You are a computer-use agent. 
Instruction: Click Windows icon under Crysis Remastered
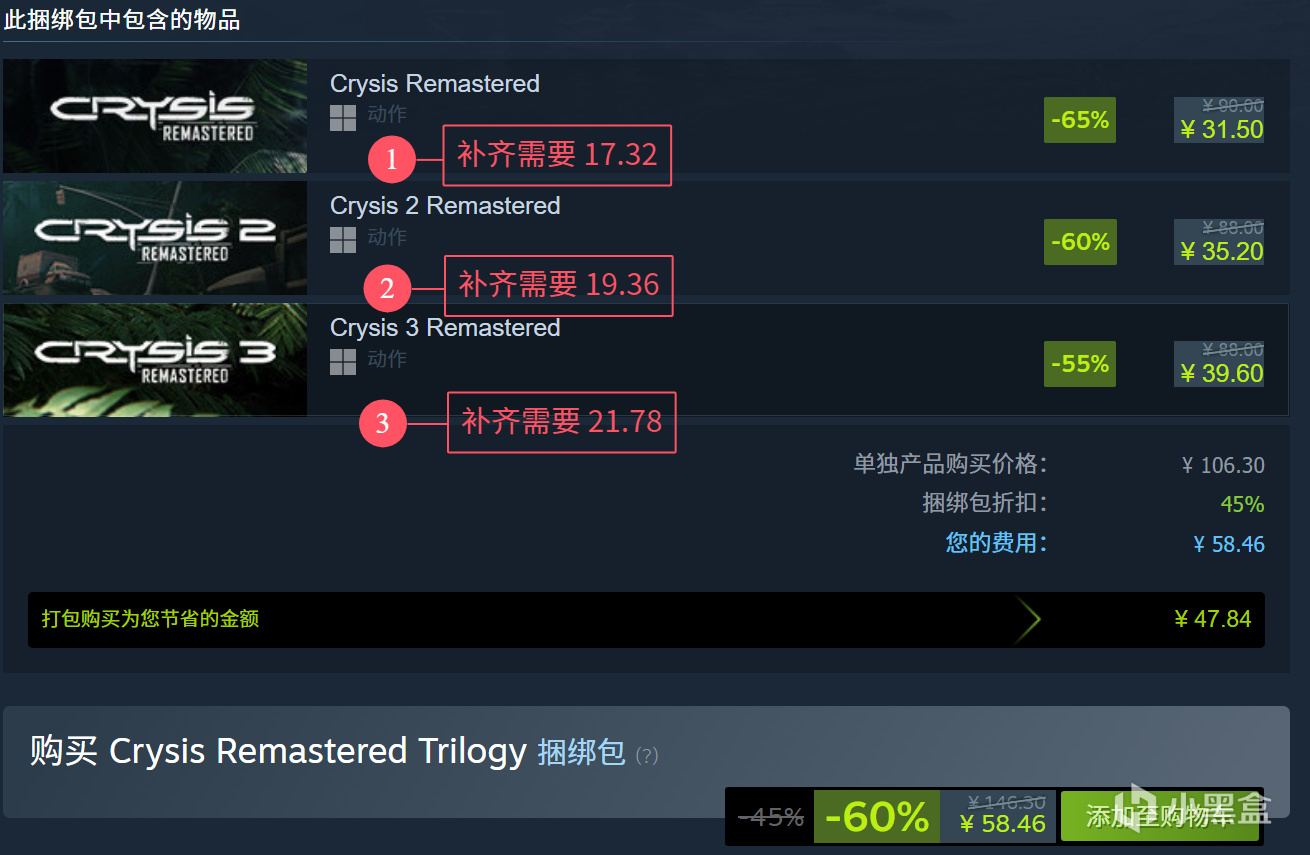tap(343, 118)
